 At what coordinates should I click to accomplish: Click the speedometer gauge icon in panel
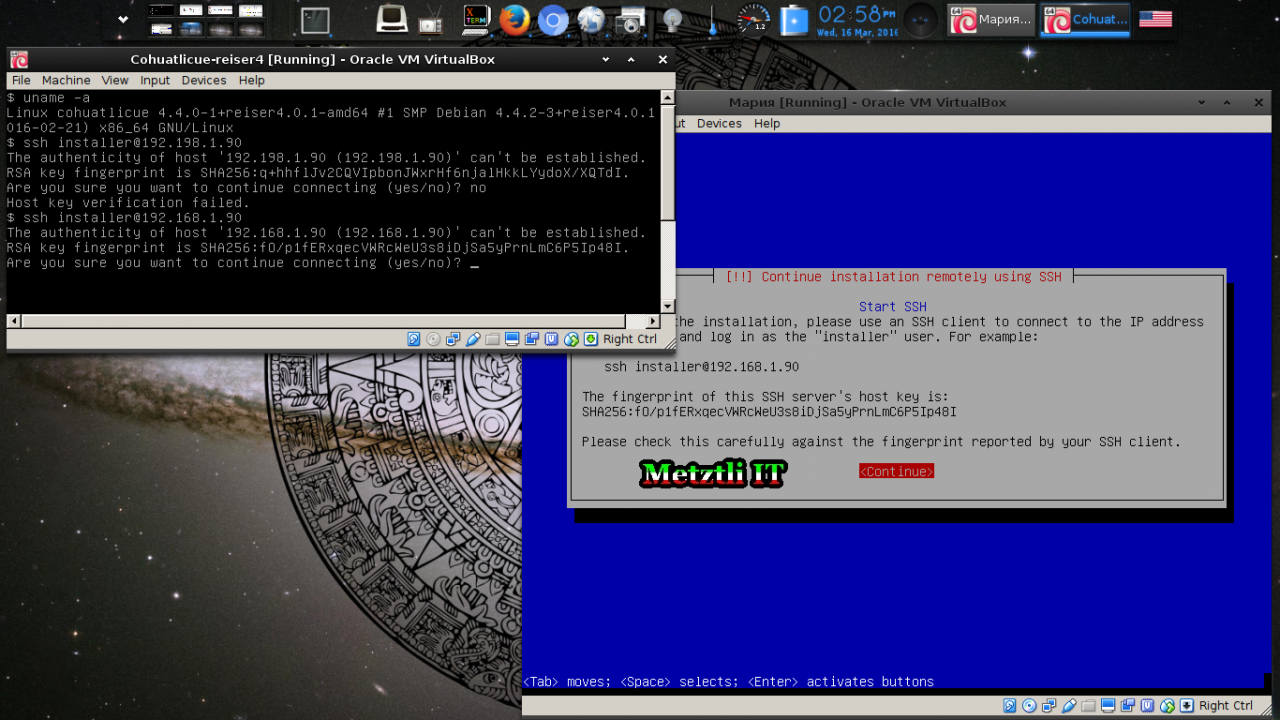pyautogui.click(x=754, y=19)
